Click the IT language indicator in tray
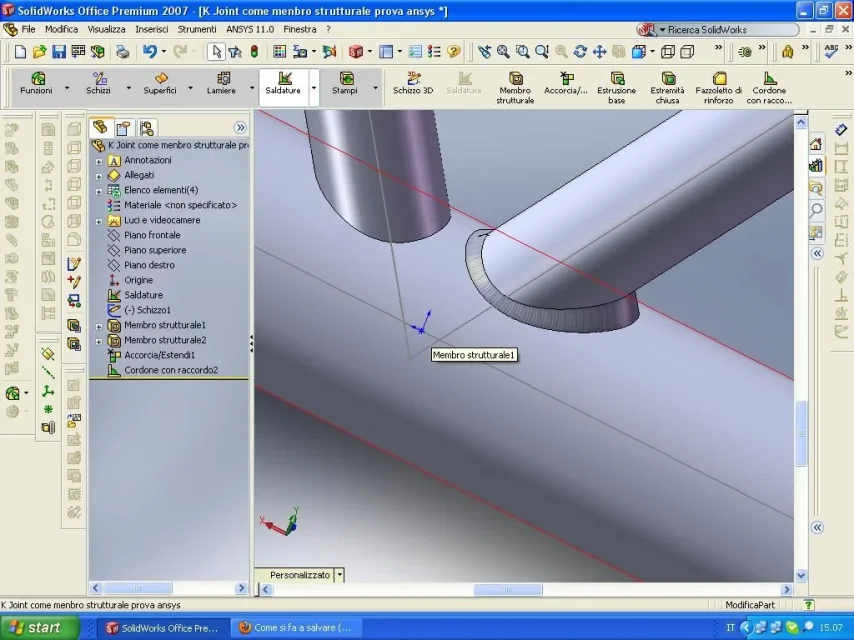The image size is (854, 640). 730,627
